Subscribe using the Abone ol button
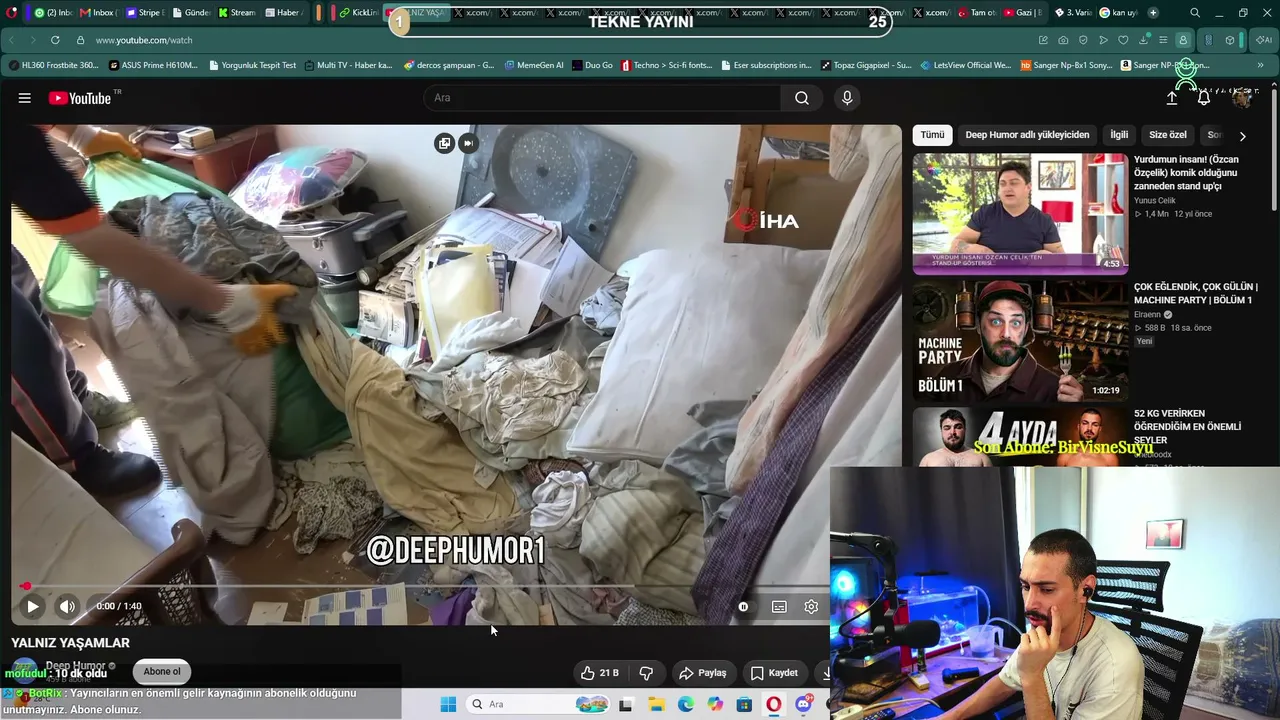Viewport: 1280px width, 720px height. 162,672
